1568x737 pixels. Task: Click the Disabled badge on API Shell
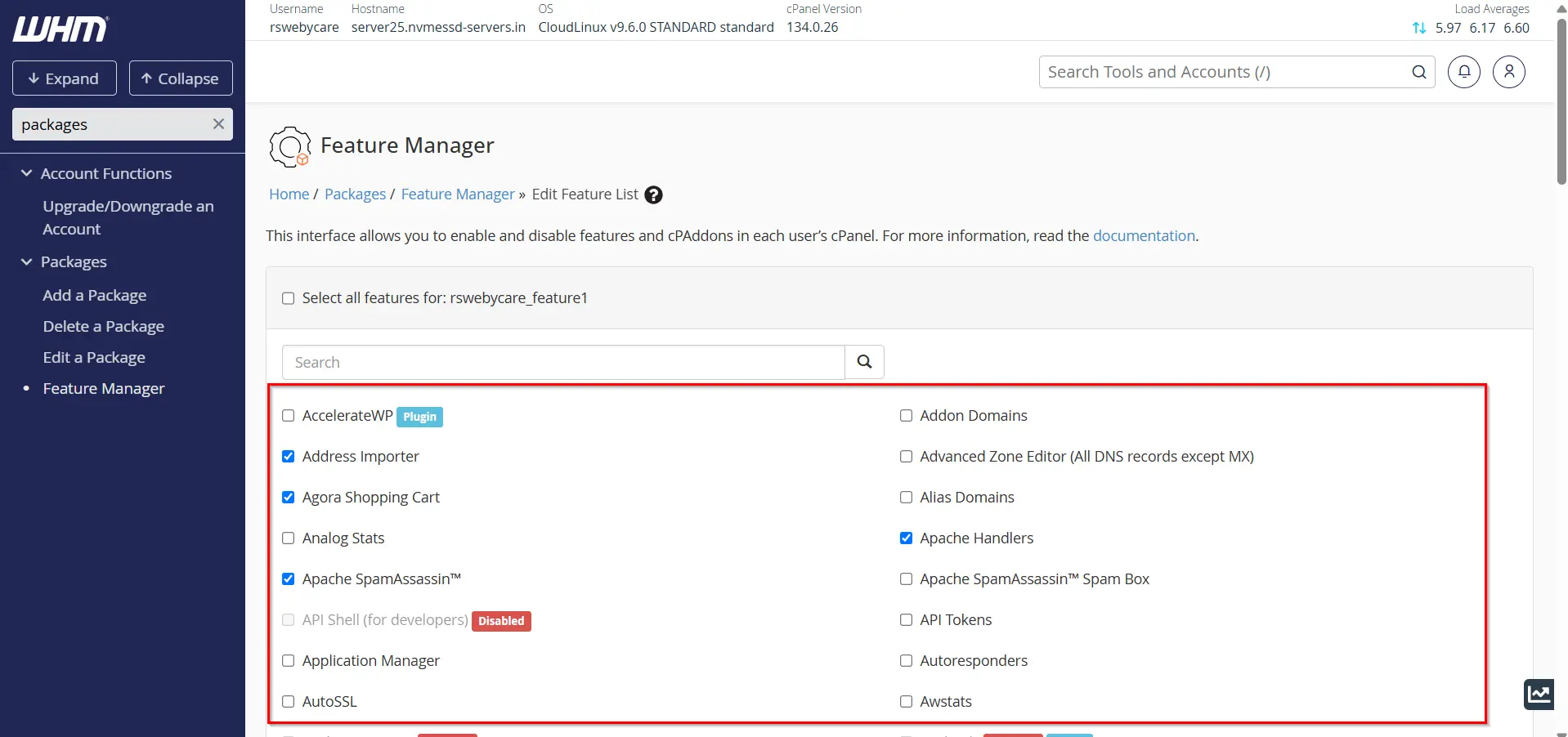click(501, 621)
